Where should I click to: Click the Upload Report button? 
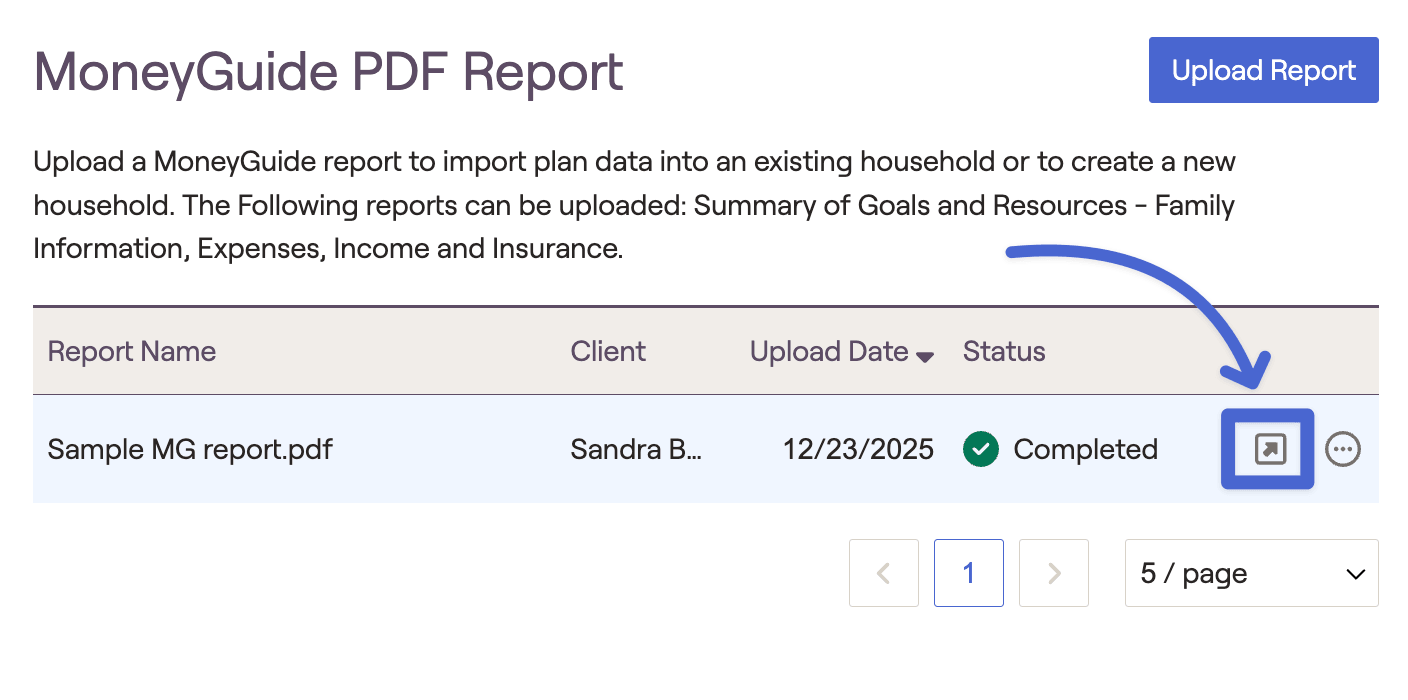pos(1263,70)
